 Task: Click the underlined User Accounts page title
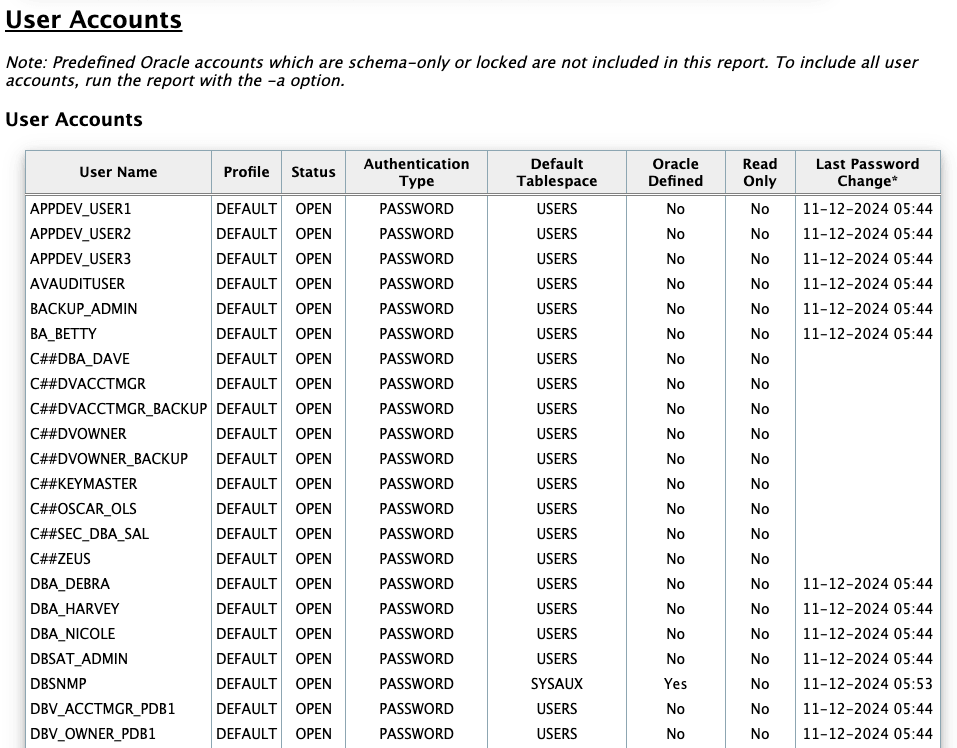point(94,20)
